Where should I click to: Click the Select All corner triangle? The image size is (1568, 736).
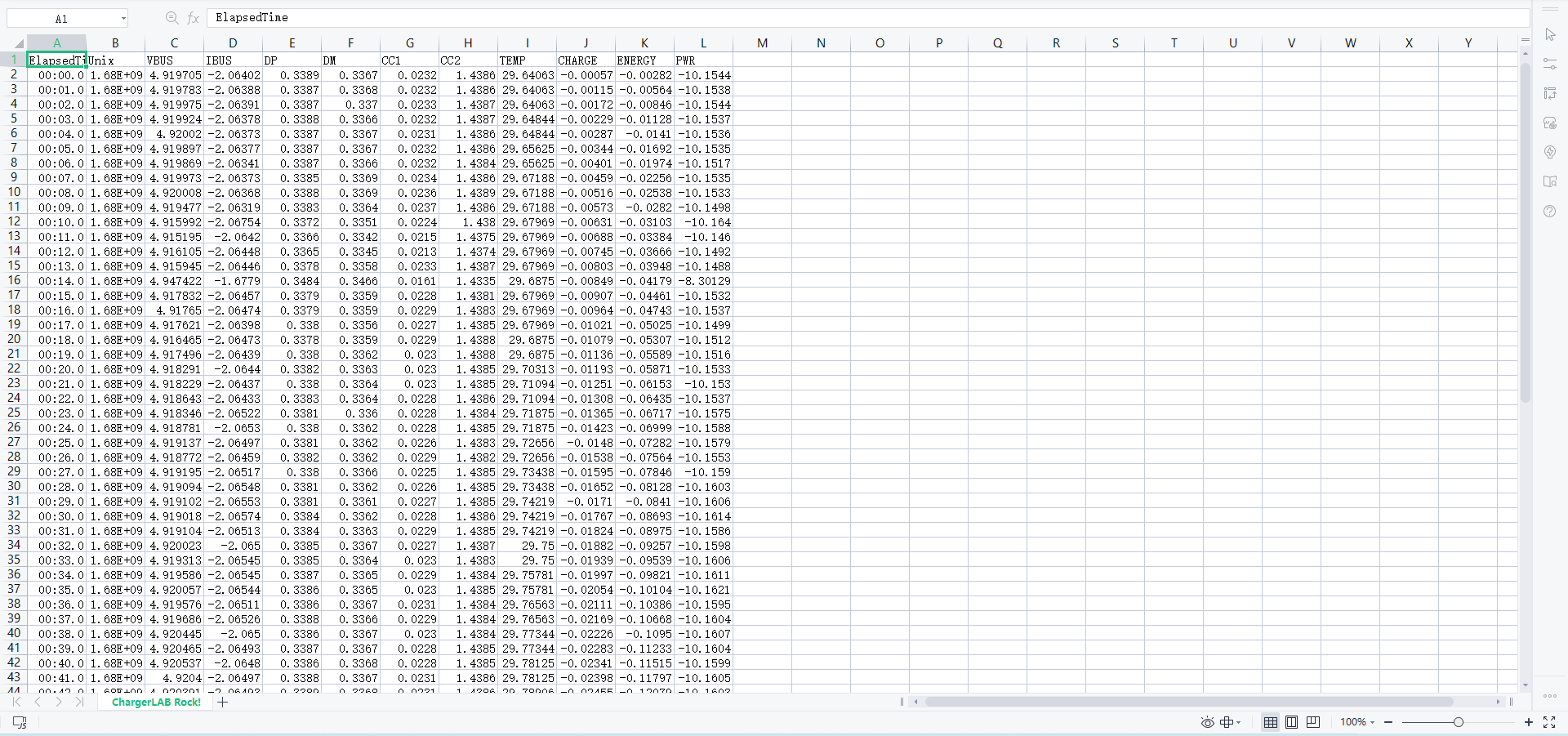pyautogui.click(x=18, y=43)
